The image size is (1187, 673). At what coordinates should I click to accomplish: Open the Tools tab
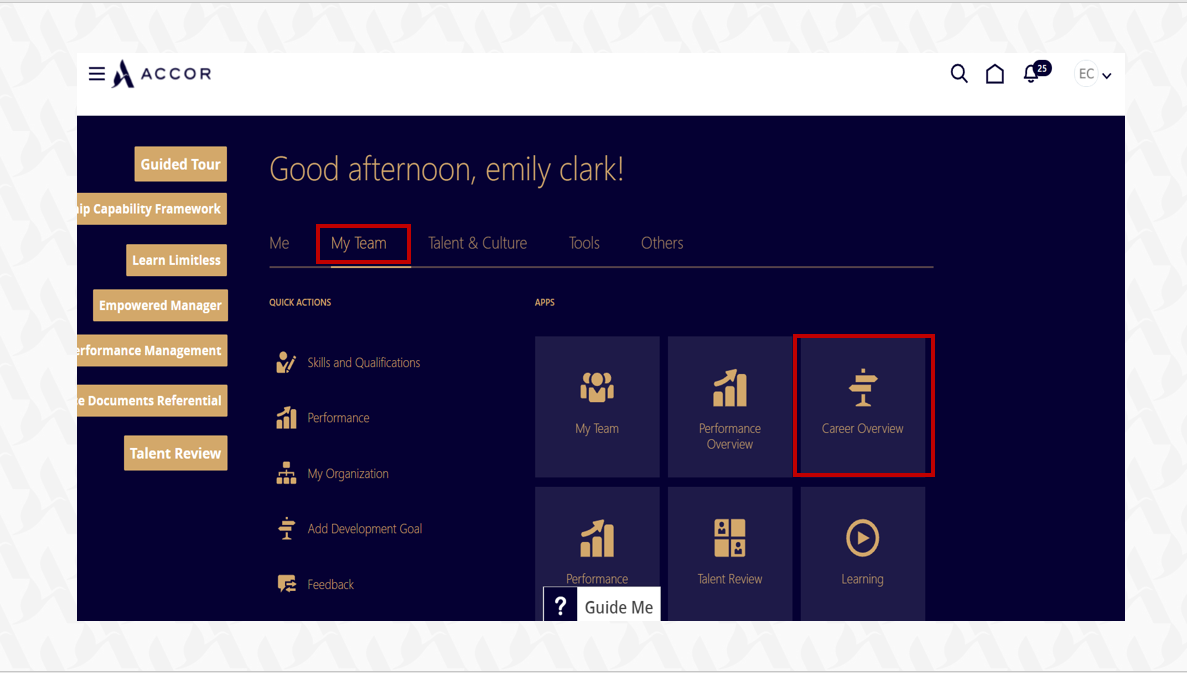pos(584,243)
